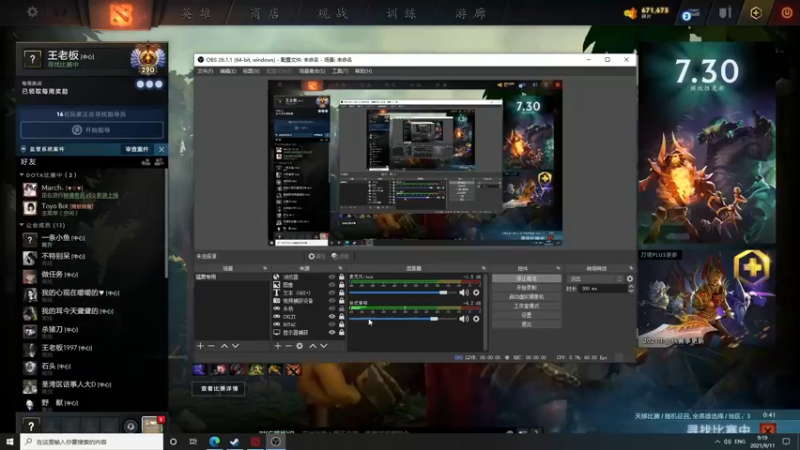Open OBS 编辑(E) menu
Screen dimensions: 800x450
pyautogui.click(x=228, y=71)
